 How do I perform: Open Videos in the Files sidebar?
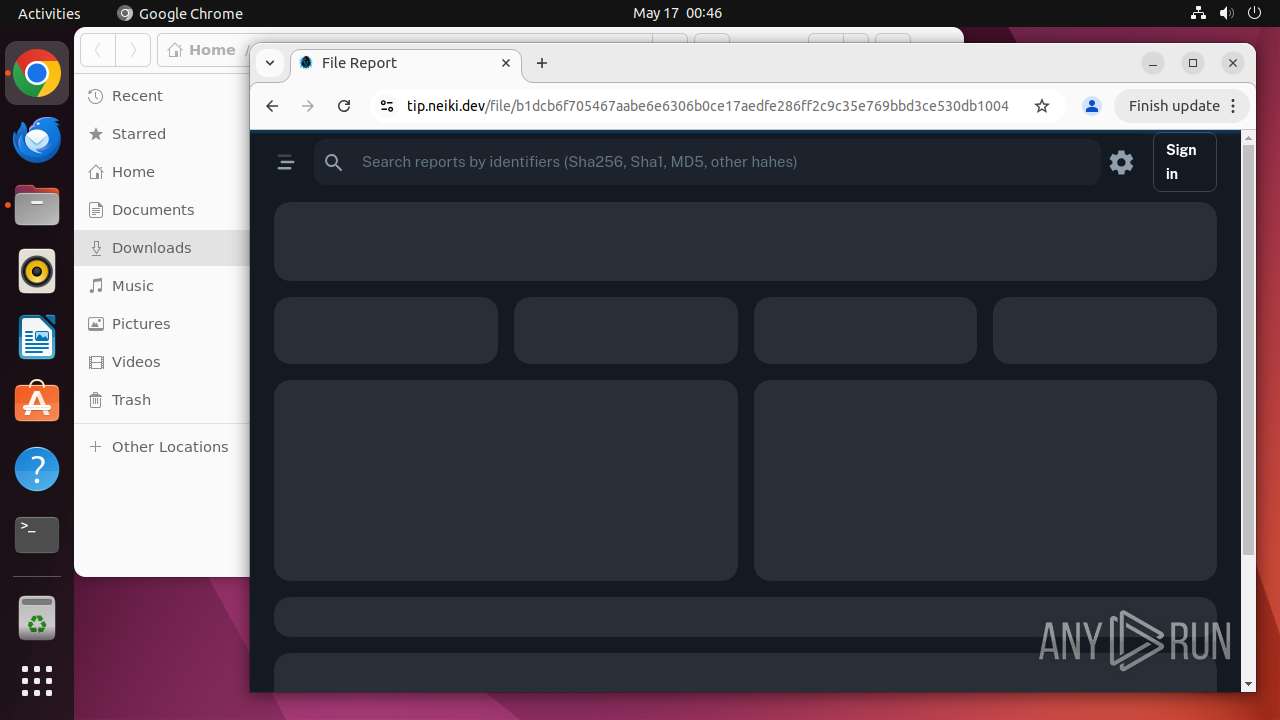pos(162,362)
